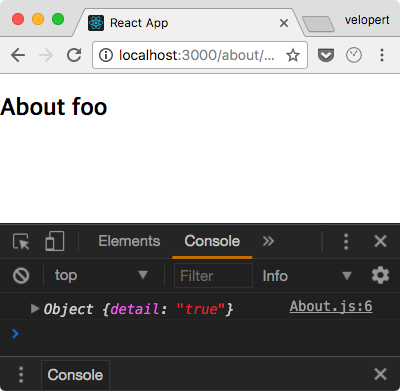Click the About foo heading
Screen dimensions: 400x391
[x=54, y=107]
